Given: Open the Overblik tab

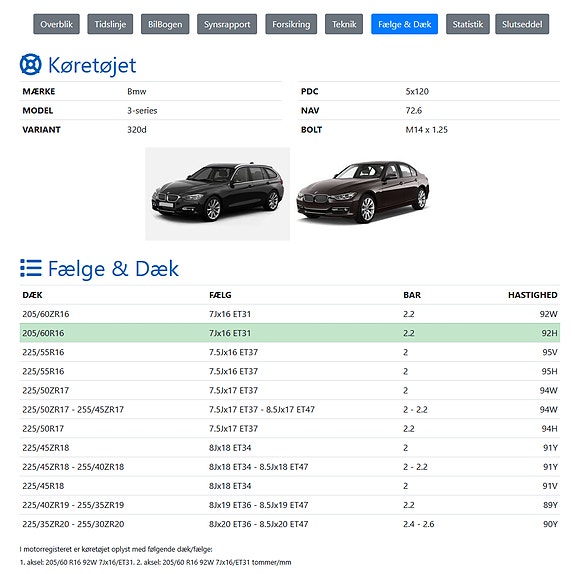Looking at the screenshot, I should click(x=56, y=24).
